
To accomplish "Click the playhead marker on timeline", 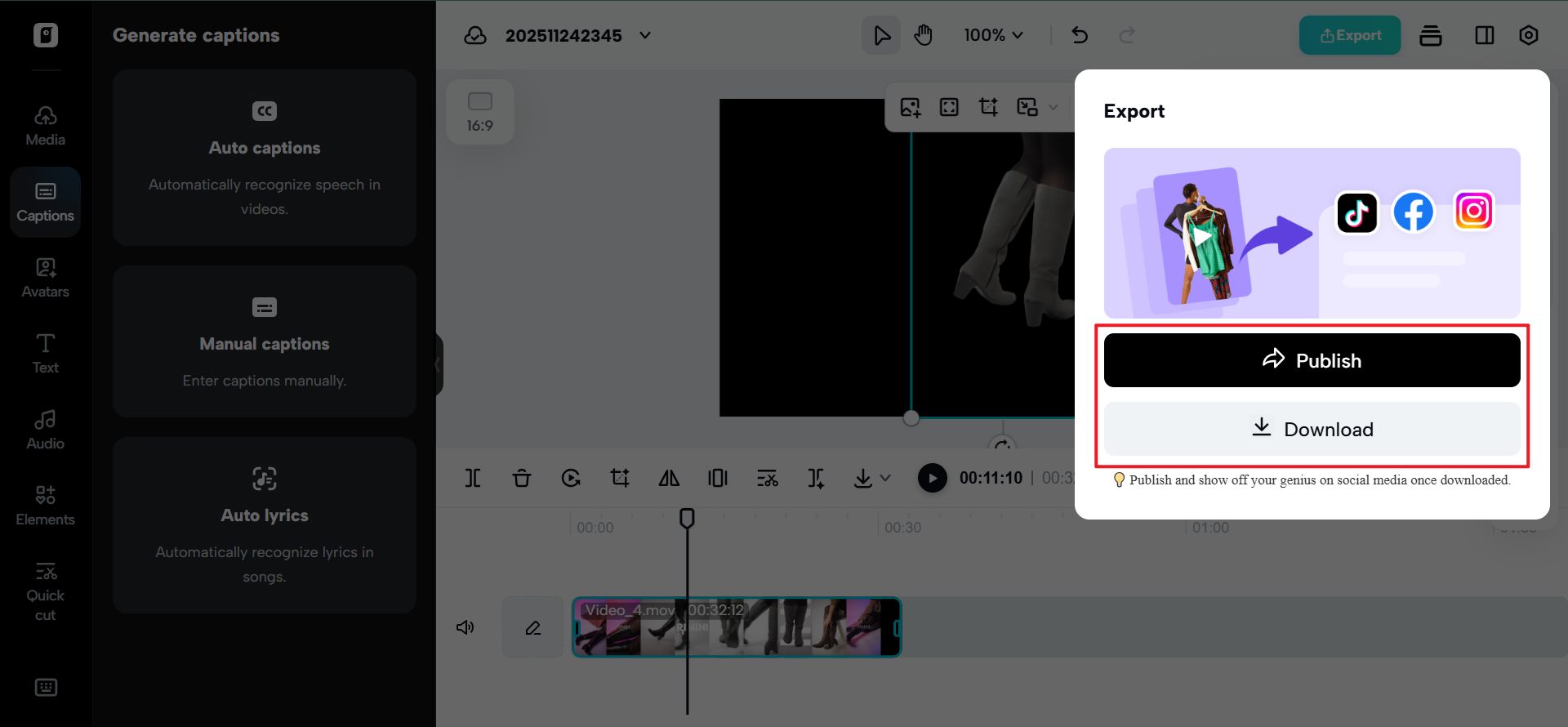I will [687, 518].
